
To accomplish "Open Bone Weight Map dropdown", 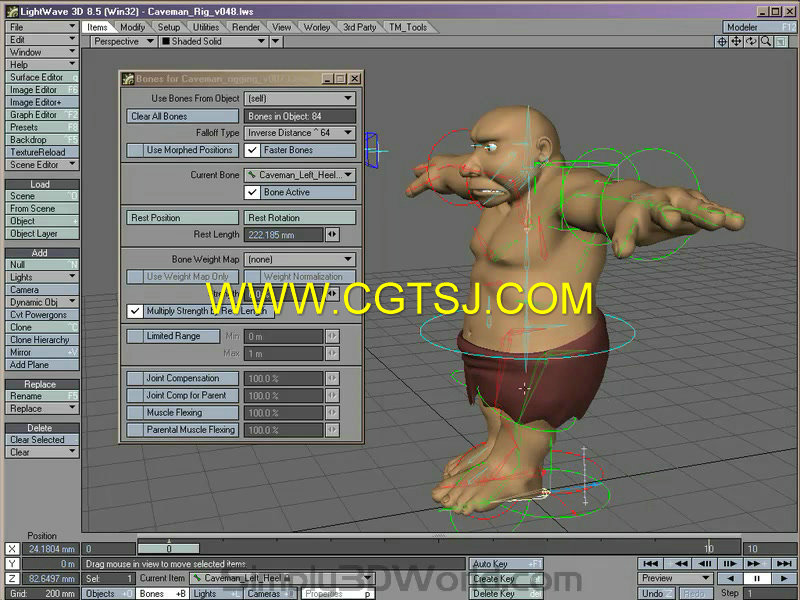I will [300, 260].
